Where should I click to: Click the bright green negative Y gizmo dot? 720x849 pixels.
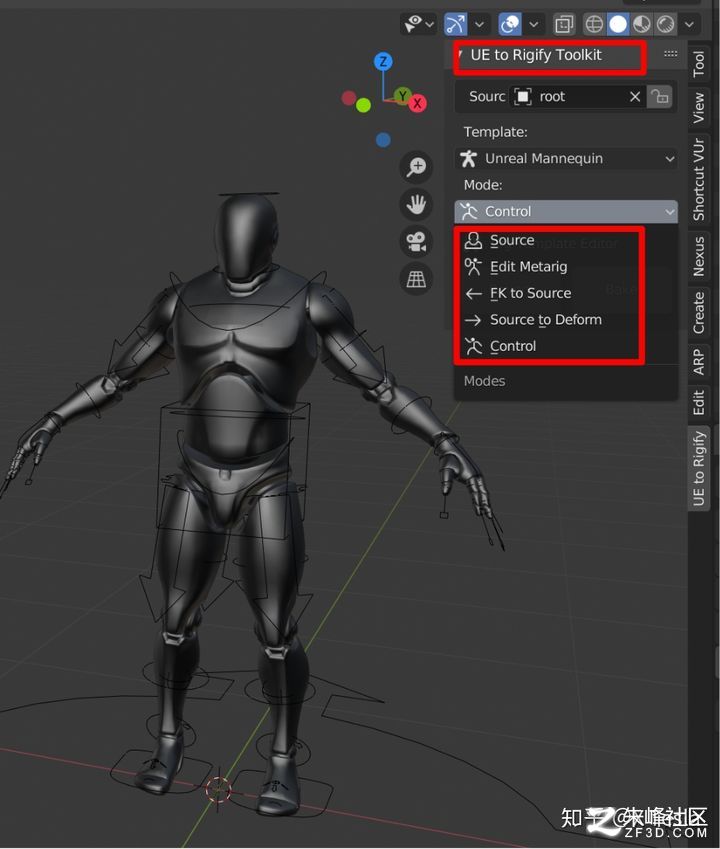point(364,105)
